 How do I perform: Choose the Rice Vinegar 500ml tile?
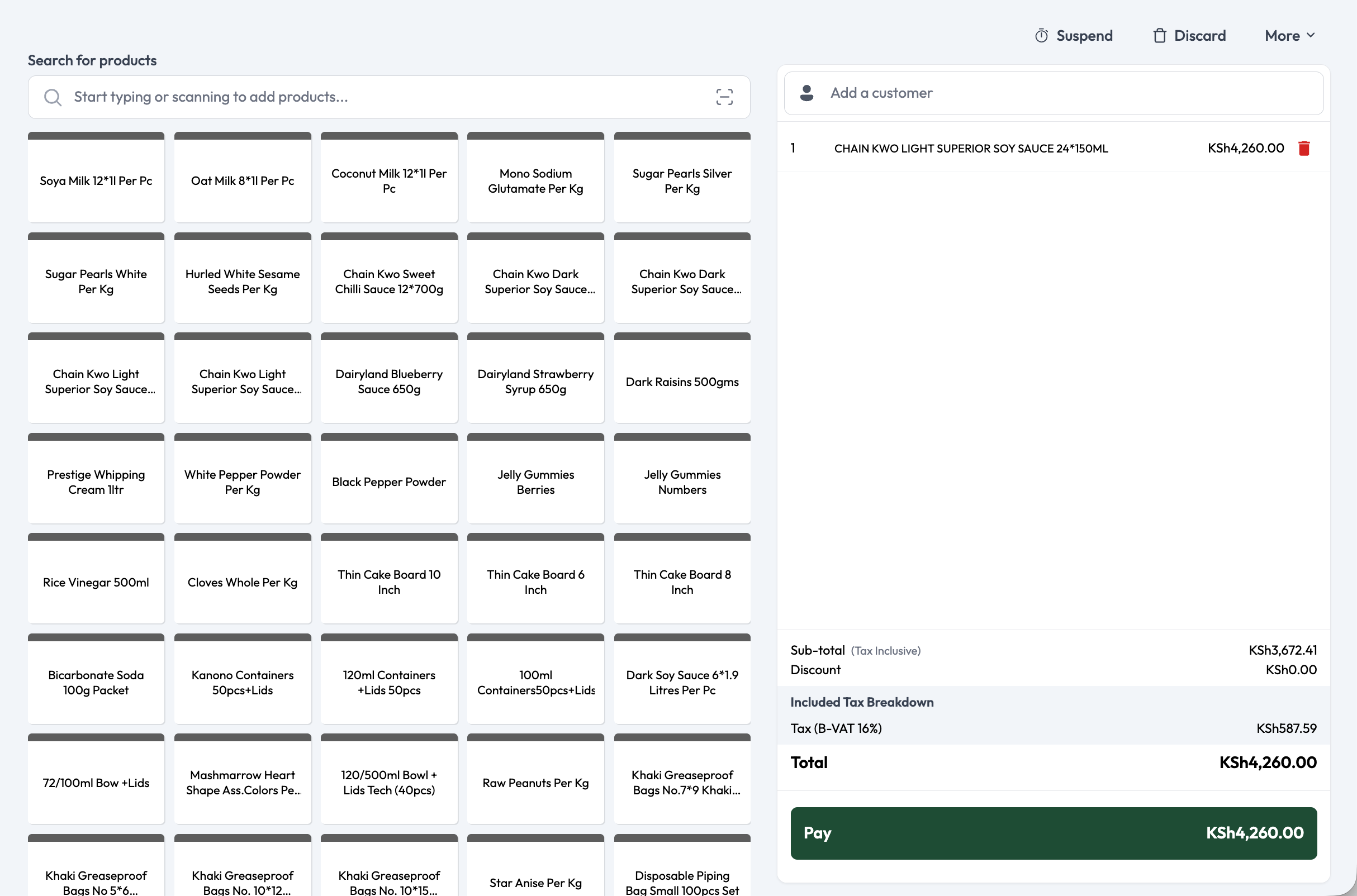pyautogui.click(x=96, y=578)
